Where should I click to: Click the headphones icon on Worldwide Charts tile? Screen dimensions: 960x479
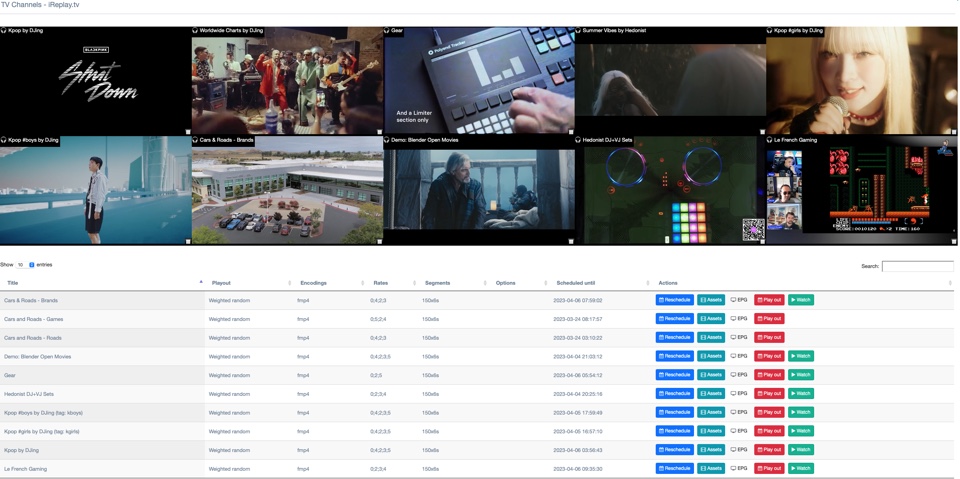coord(195,30)
